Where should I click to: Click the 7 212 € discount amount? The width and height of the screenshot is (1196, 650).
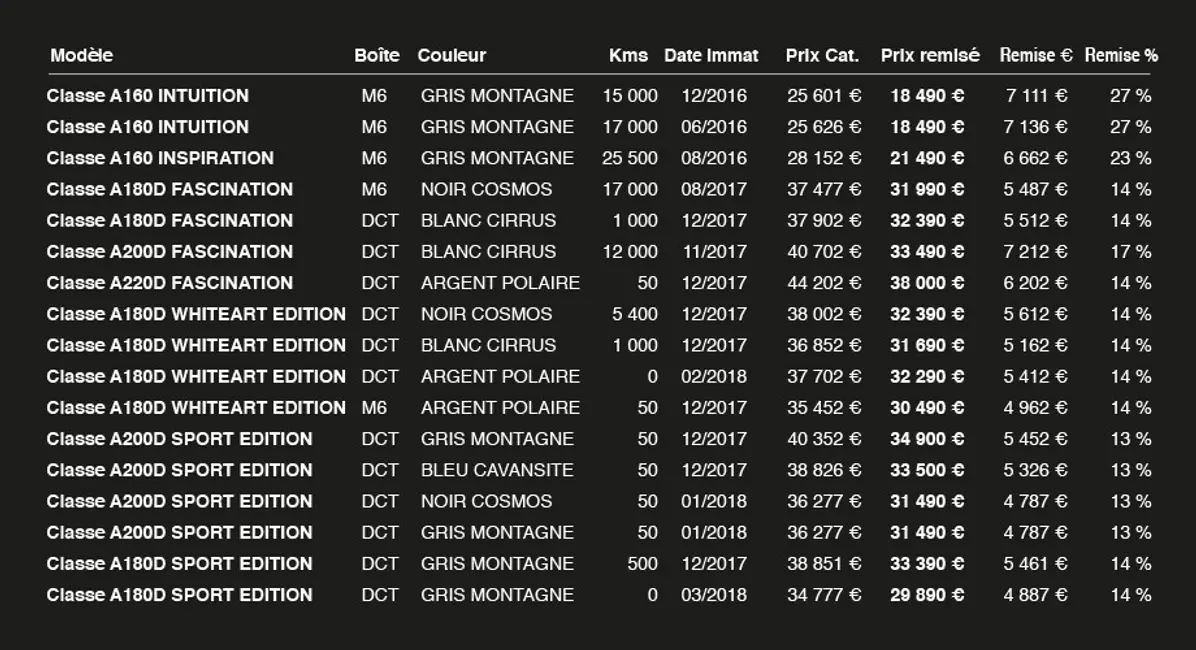coord(1035,252)
